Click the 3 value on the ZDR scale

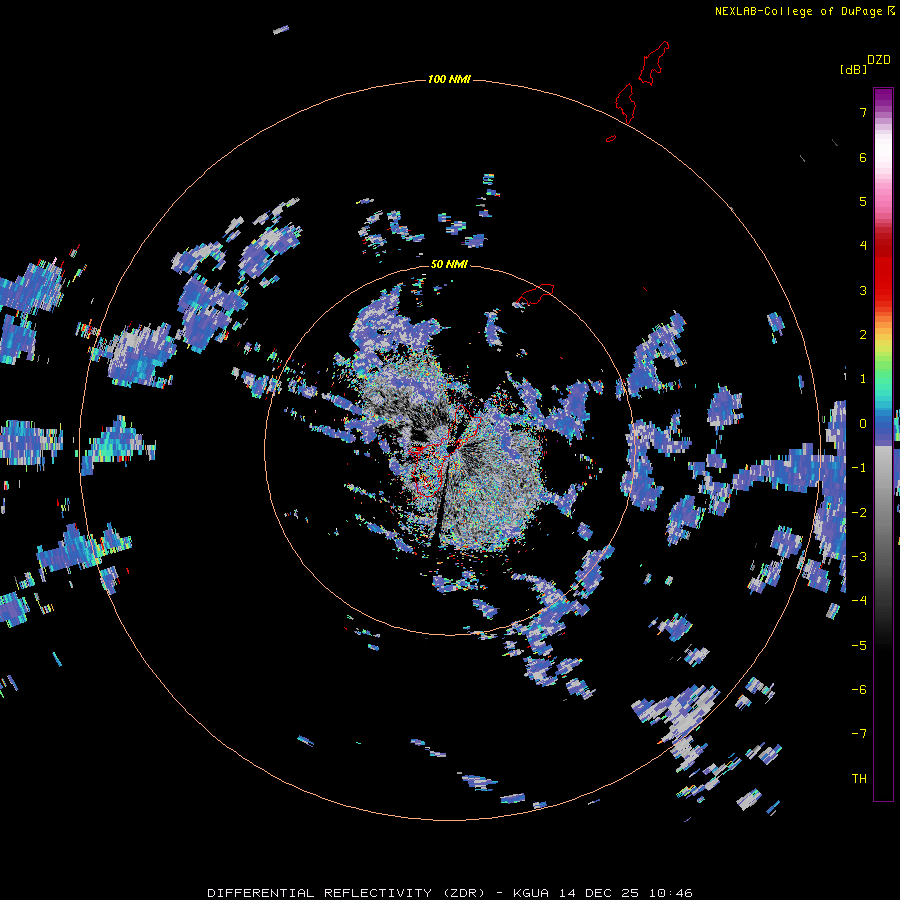pyautogui.click(x=863, y=290)
